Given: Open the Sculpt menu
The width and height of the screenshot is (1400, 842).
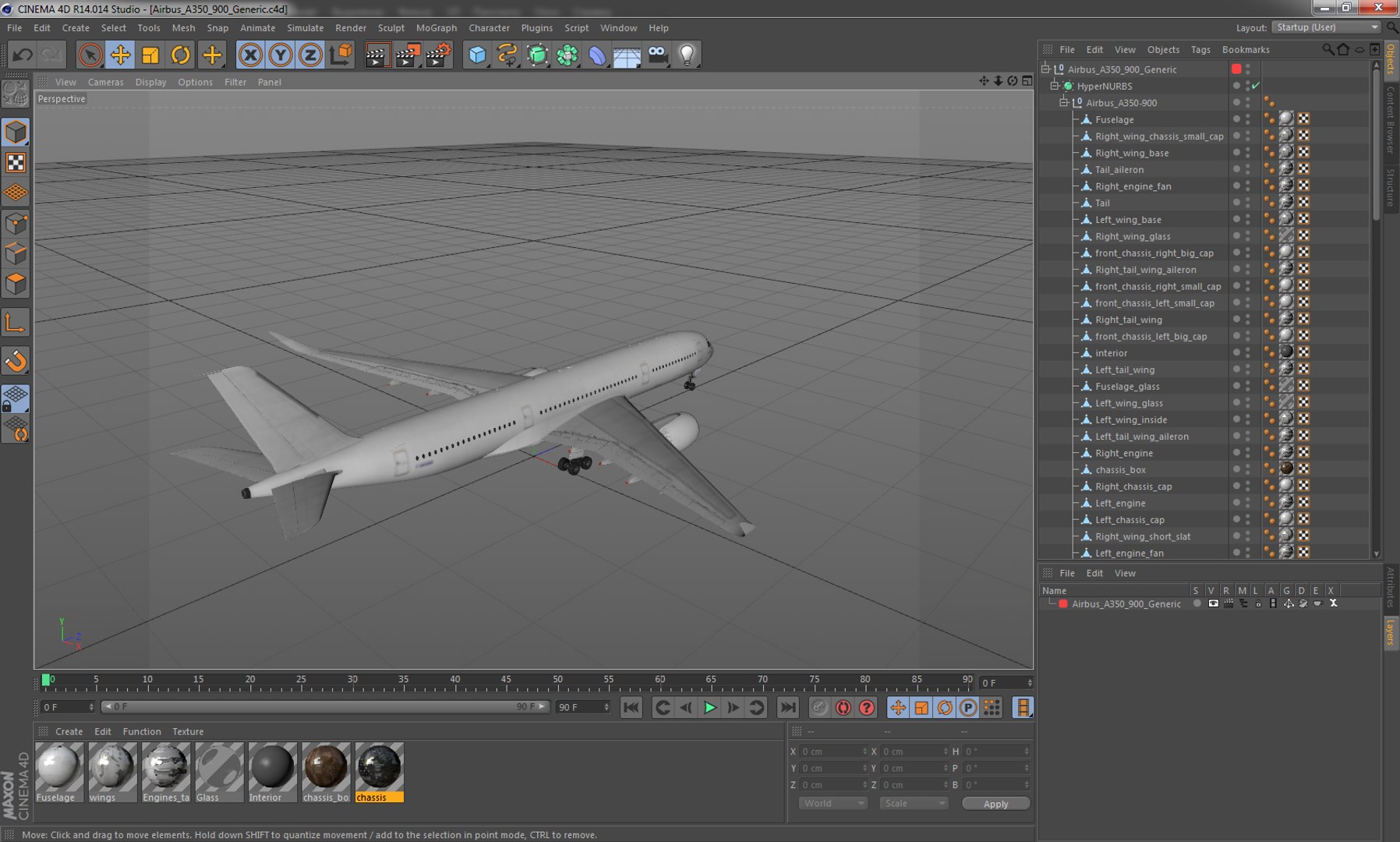Looking at the screenshot, I should 391,27.
